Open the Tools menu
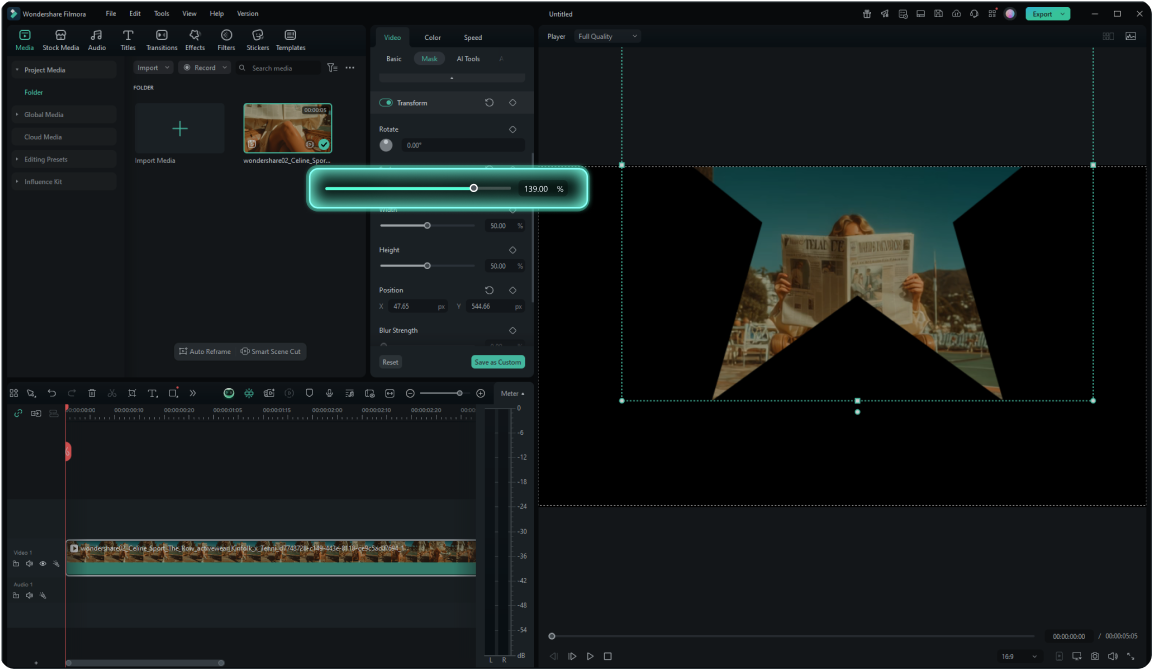Screen dimensions: 1152x669 click(162, 14)
